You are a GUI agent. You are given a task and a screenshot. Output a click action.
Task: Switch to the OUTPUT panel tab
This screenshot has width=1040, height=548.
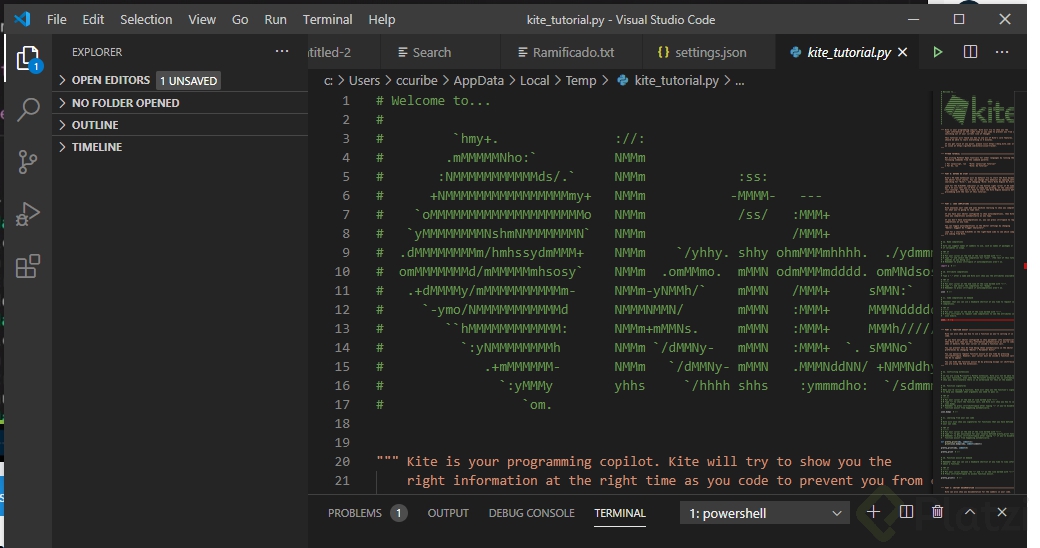(x=448, y=513)
